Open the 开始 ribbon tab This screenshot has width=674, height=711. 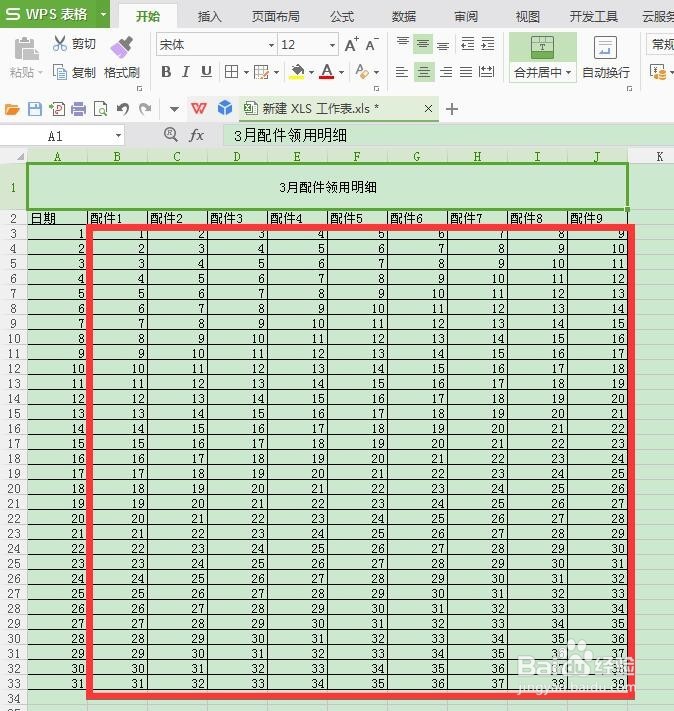(148, 17)
